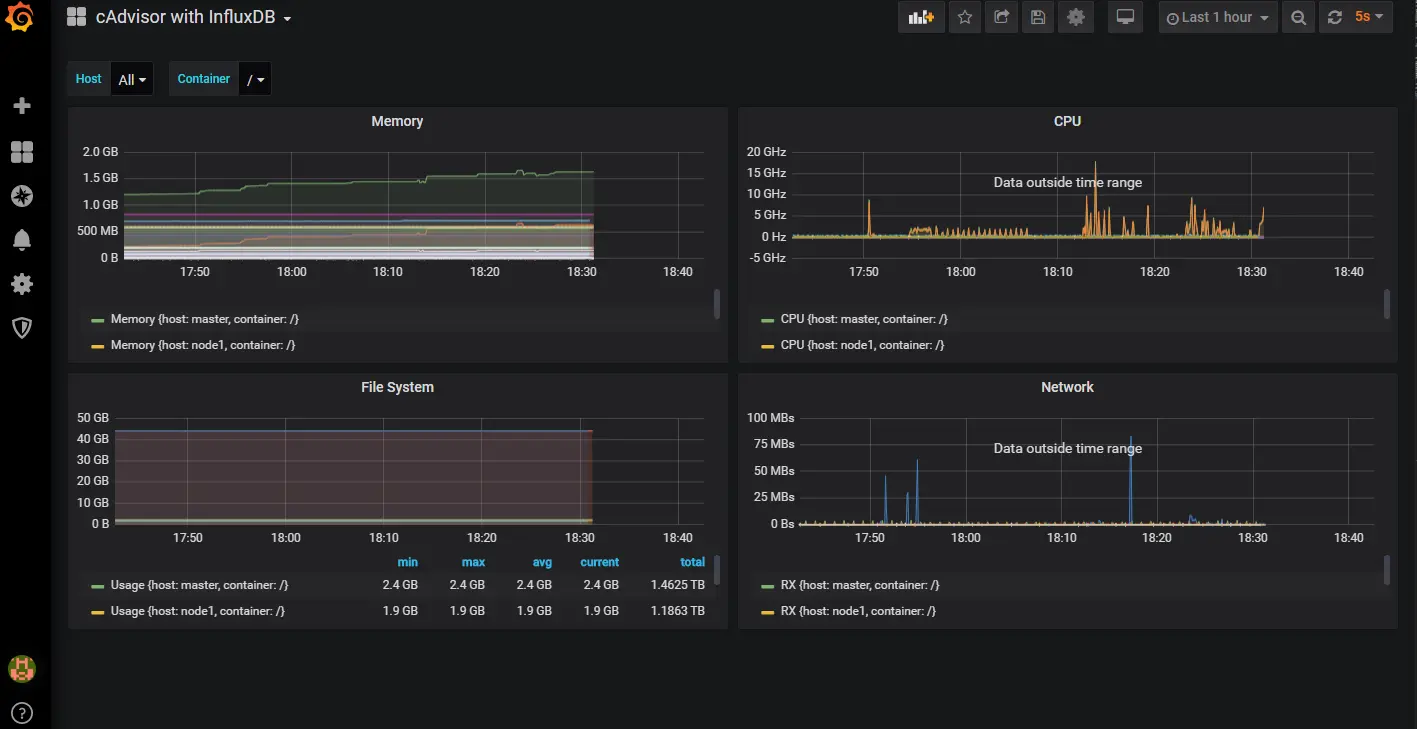Open the cAdvisor with InfluxDB dashboard menu
1417x729 pixels.
(193, 17)
